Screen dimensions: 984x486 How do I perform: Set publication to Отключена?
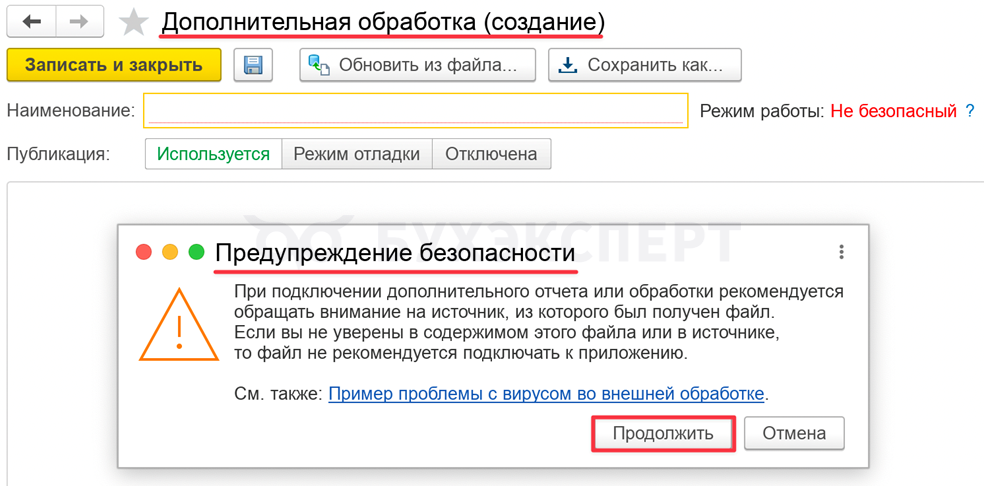point(491,154)
